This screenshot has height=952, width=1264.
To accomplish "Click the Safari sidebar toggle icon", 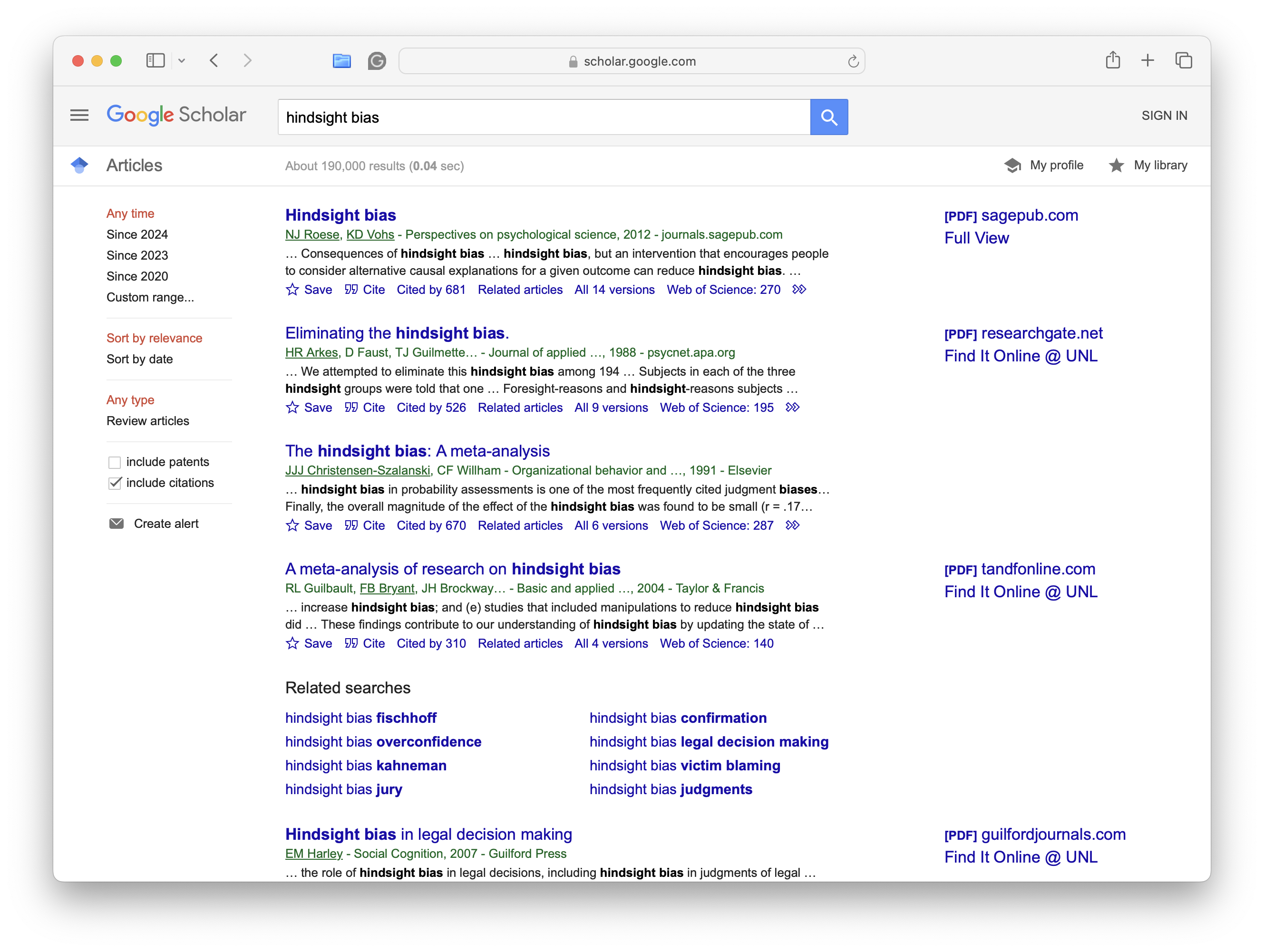I will coord(155,60).
